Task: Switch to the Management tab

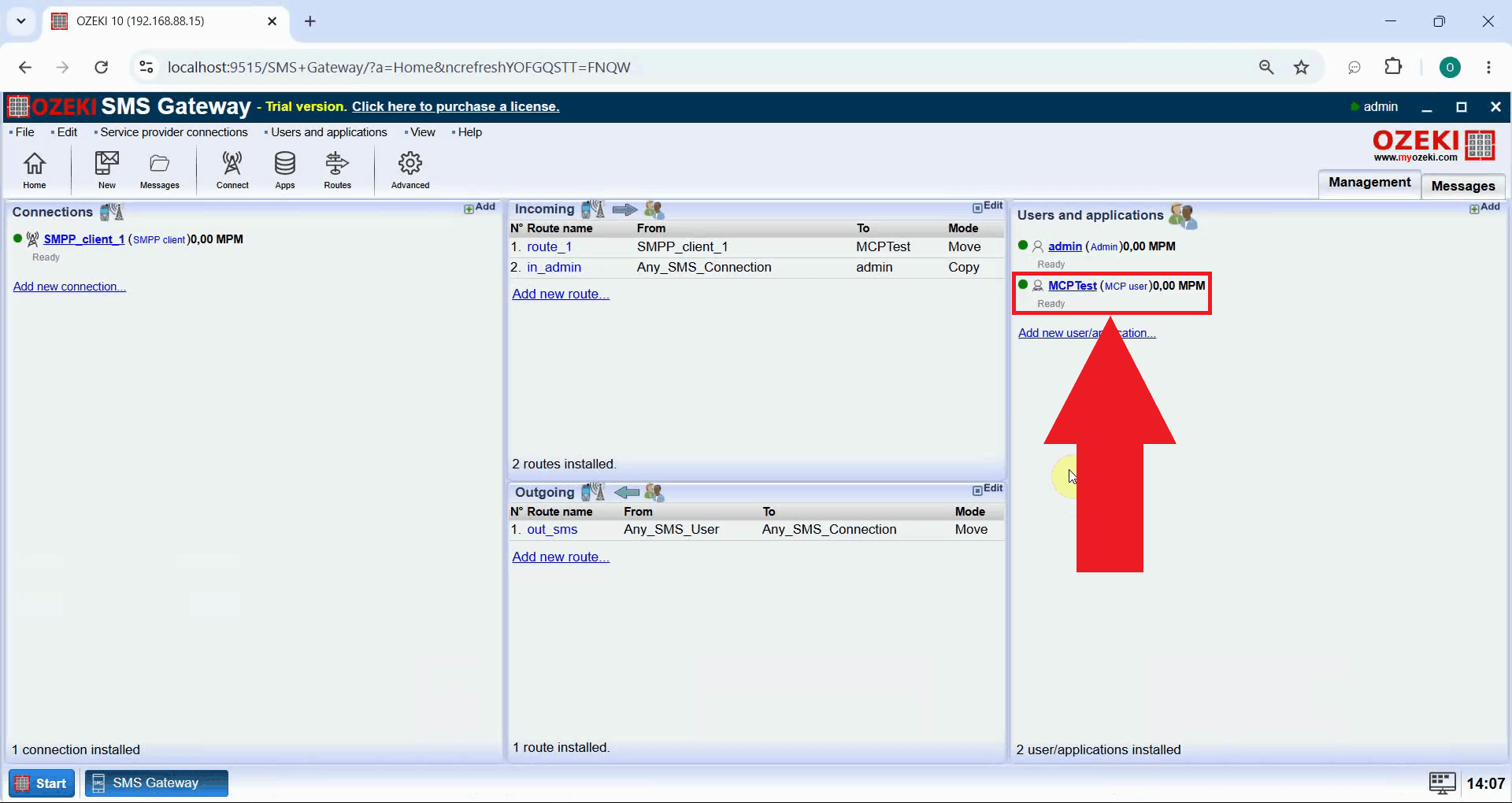Action: pyautogui.click(x=1369, y=183)
